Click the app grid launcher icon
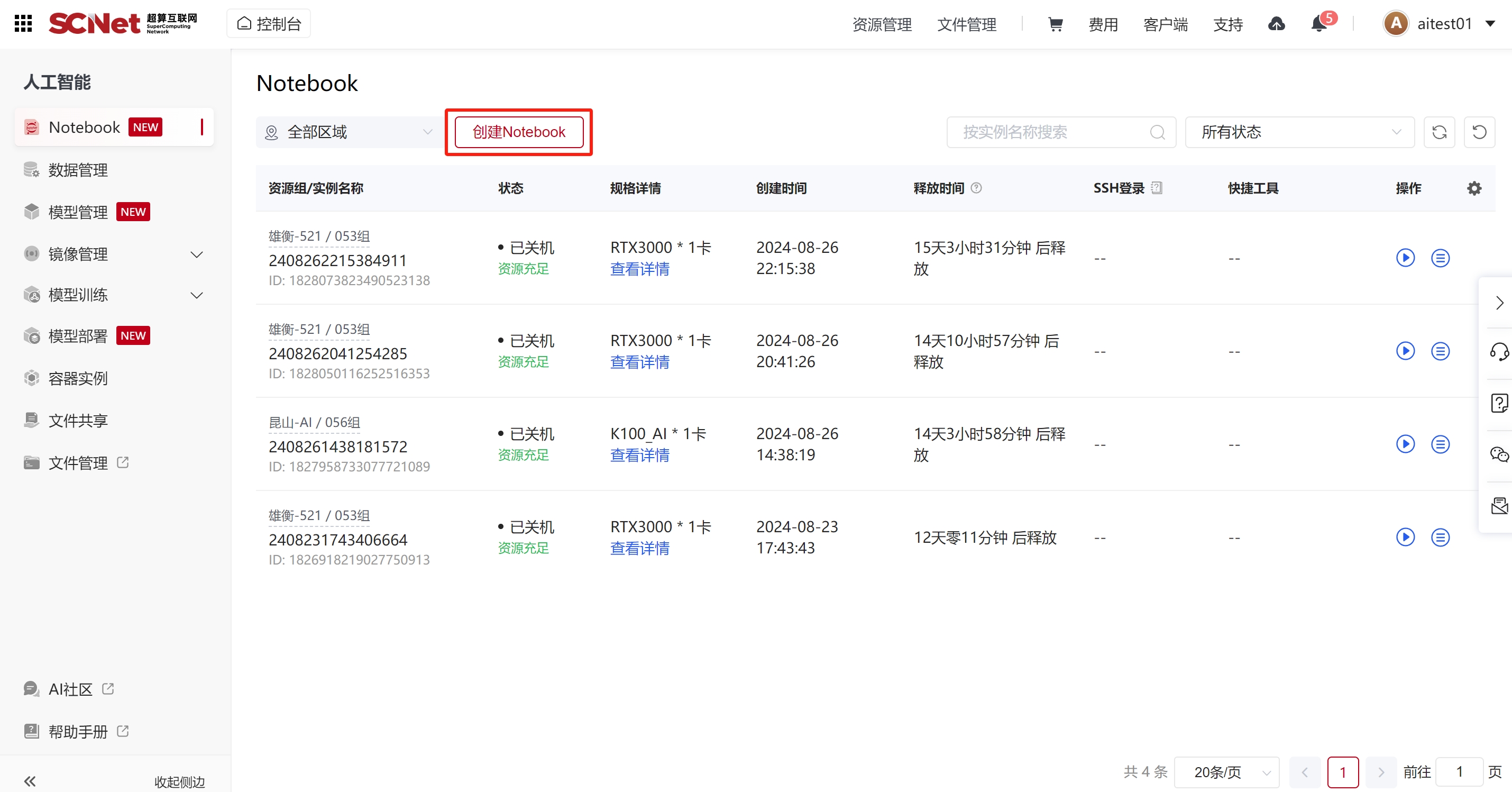Image resolution: width=1512 pixels, height=792 pixels. [x=23, y=23]
